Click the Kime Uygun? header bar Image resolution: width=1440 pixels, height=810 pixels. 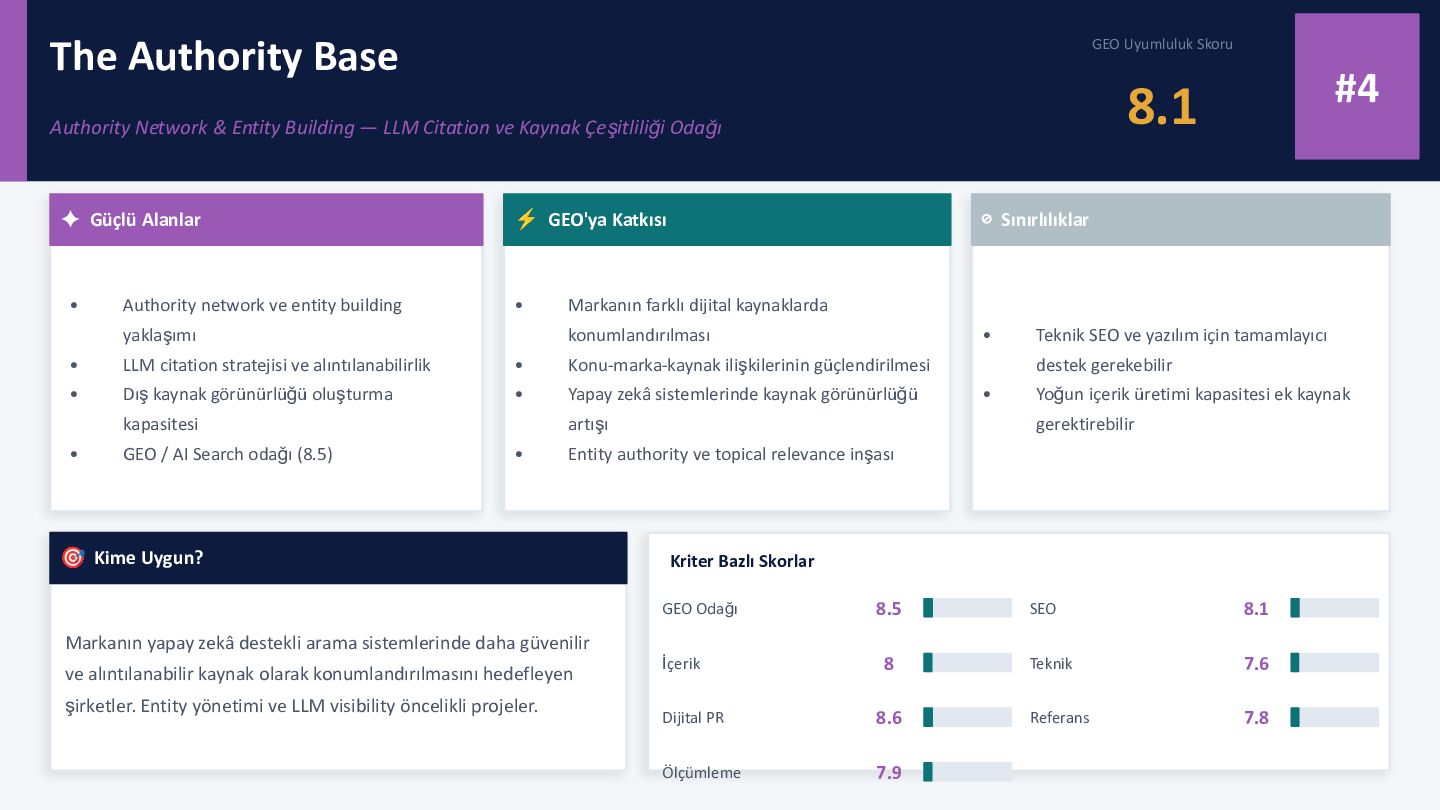coord(338,557)
